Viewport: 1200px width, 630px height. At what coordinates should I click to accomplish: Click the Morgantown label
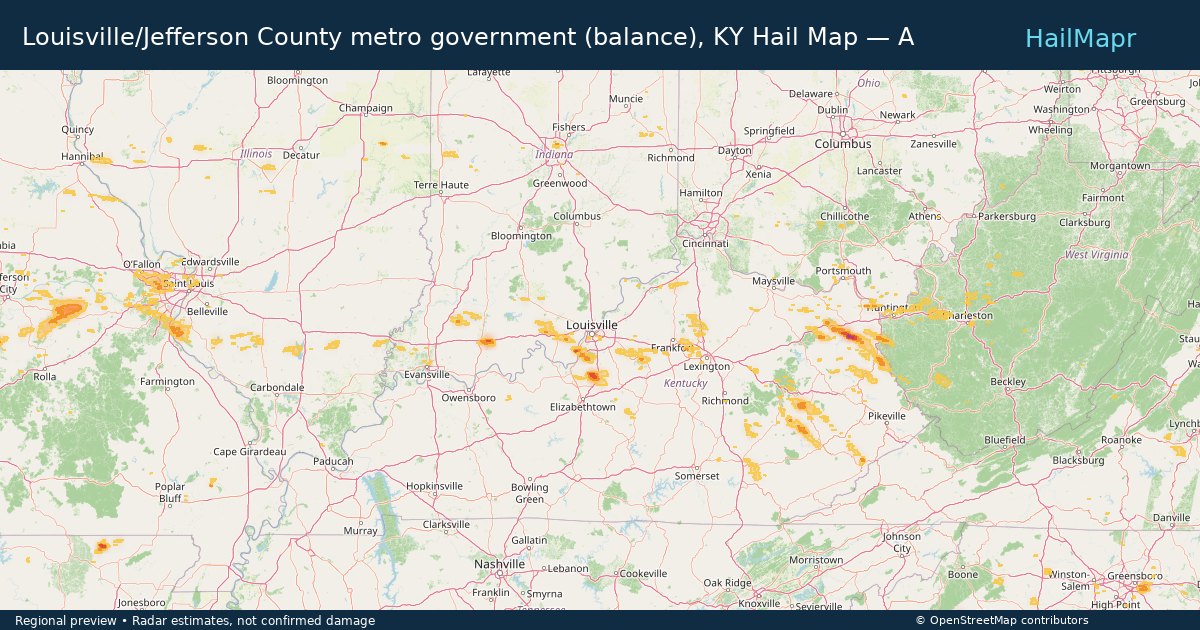pyautogui.click(x=1120, y=166)
